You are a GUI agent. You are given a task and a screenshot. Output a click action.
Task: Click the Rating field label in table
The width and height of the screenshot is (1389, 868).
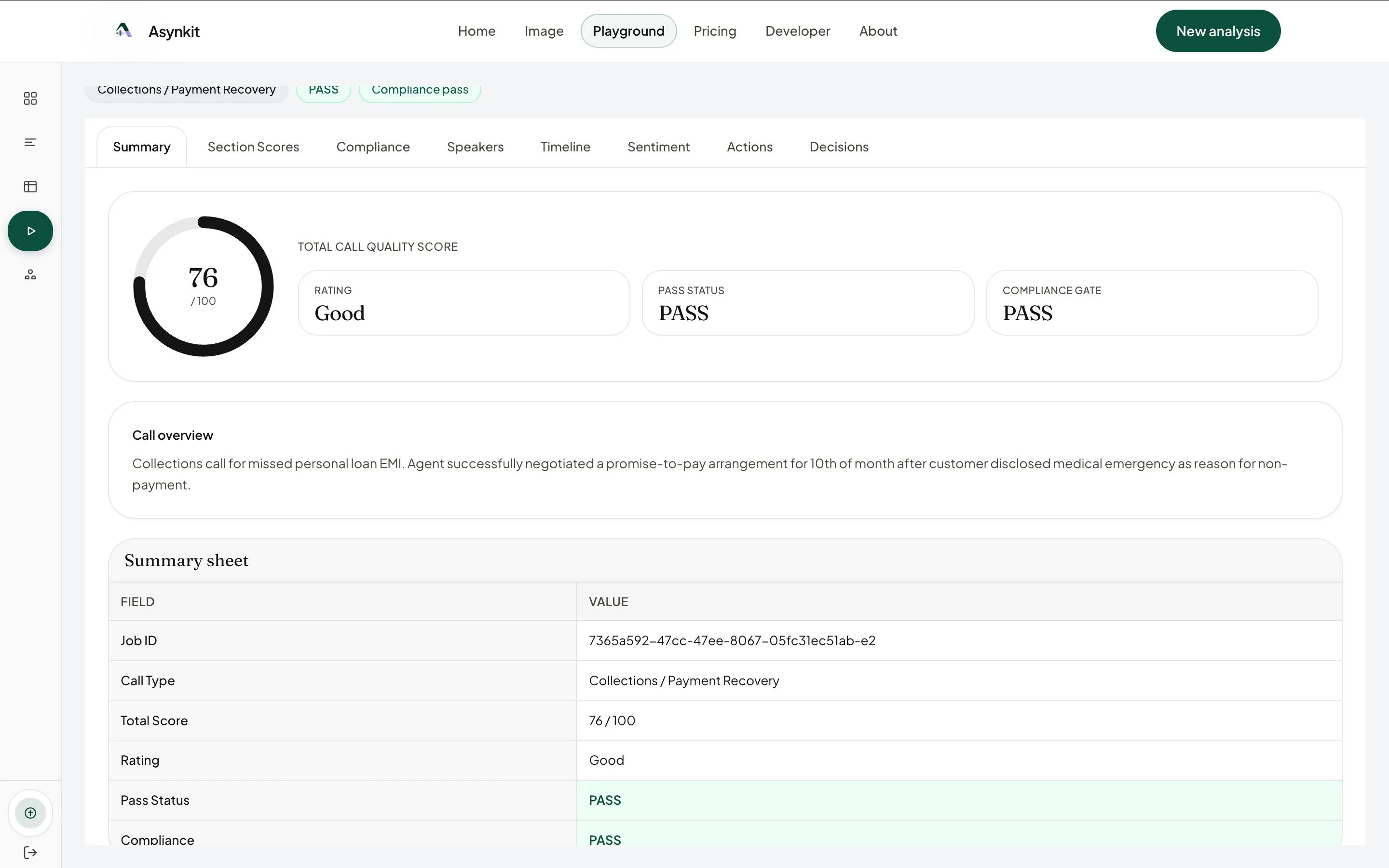(139, 760)
